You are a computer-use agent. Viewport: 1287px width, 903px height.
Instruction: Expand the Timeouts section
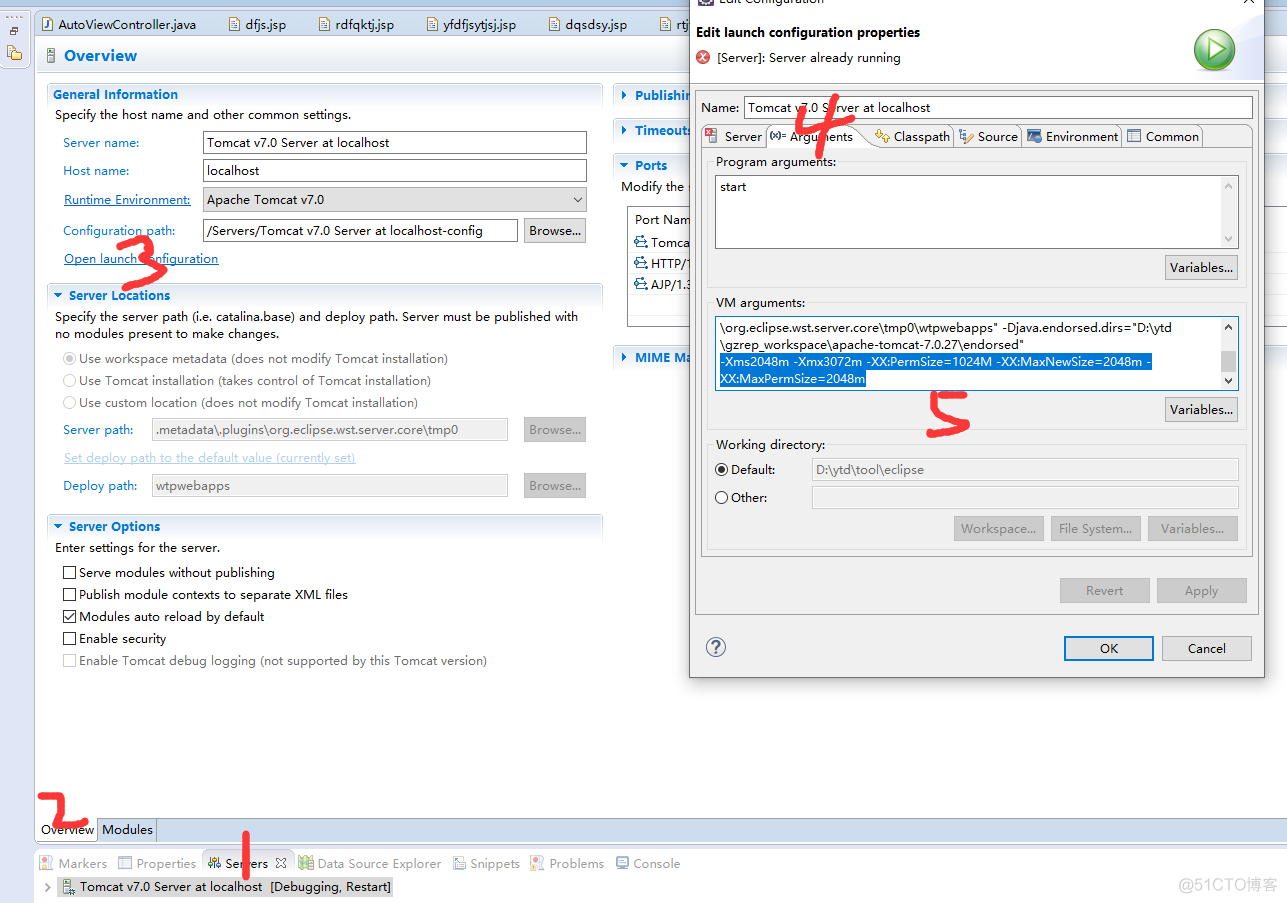click(624, 130)
